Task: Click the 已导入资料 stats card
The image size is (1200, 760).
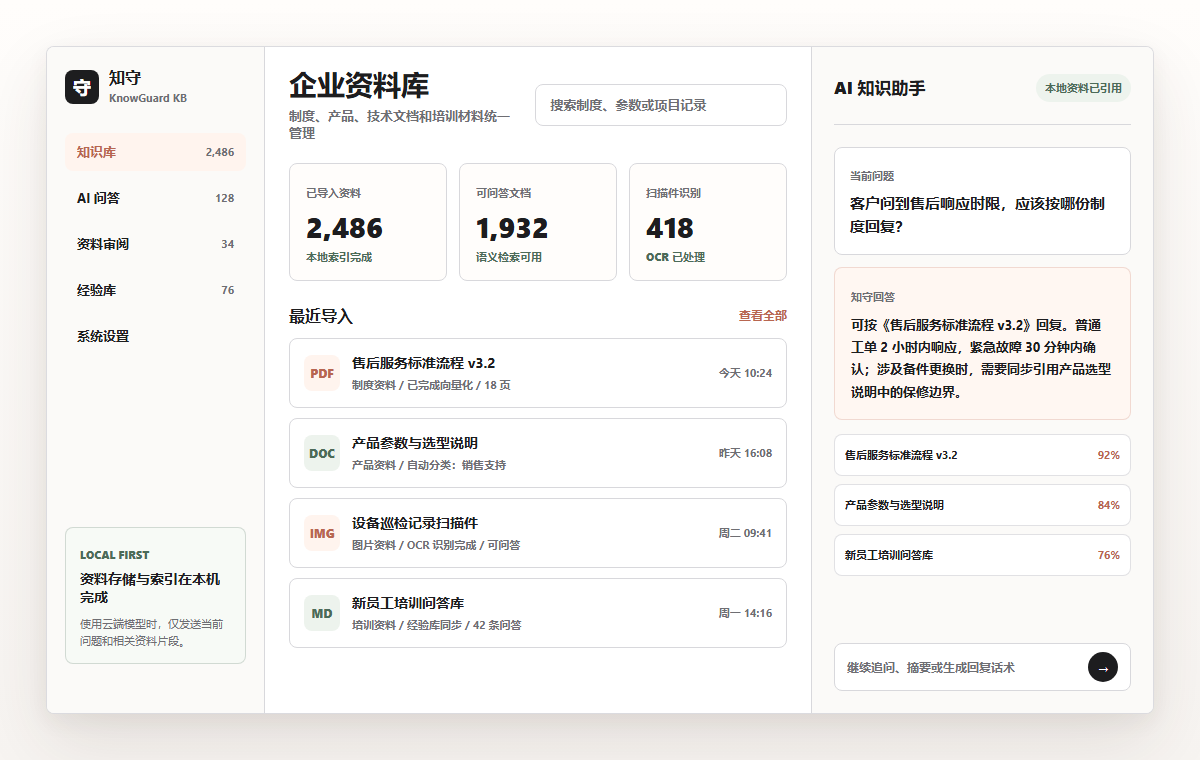Action: (x=368, y=222)
